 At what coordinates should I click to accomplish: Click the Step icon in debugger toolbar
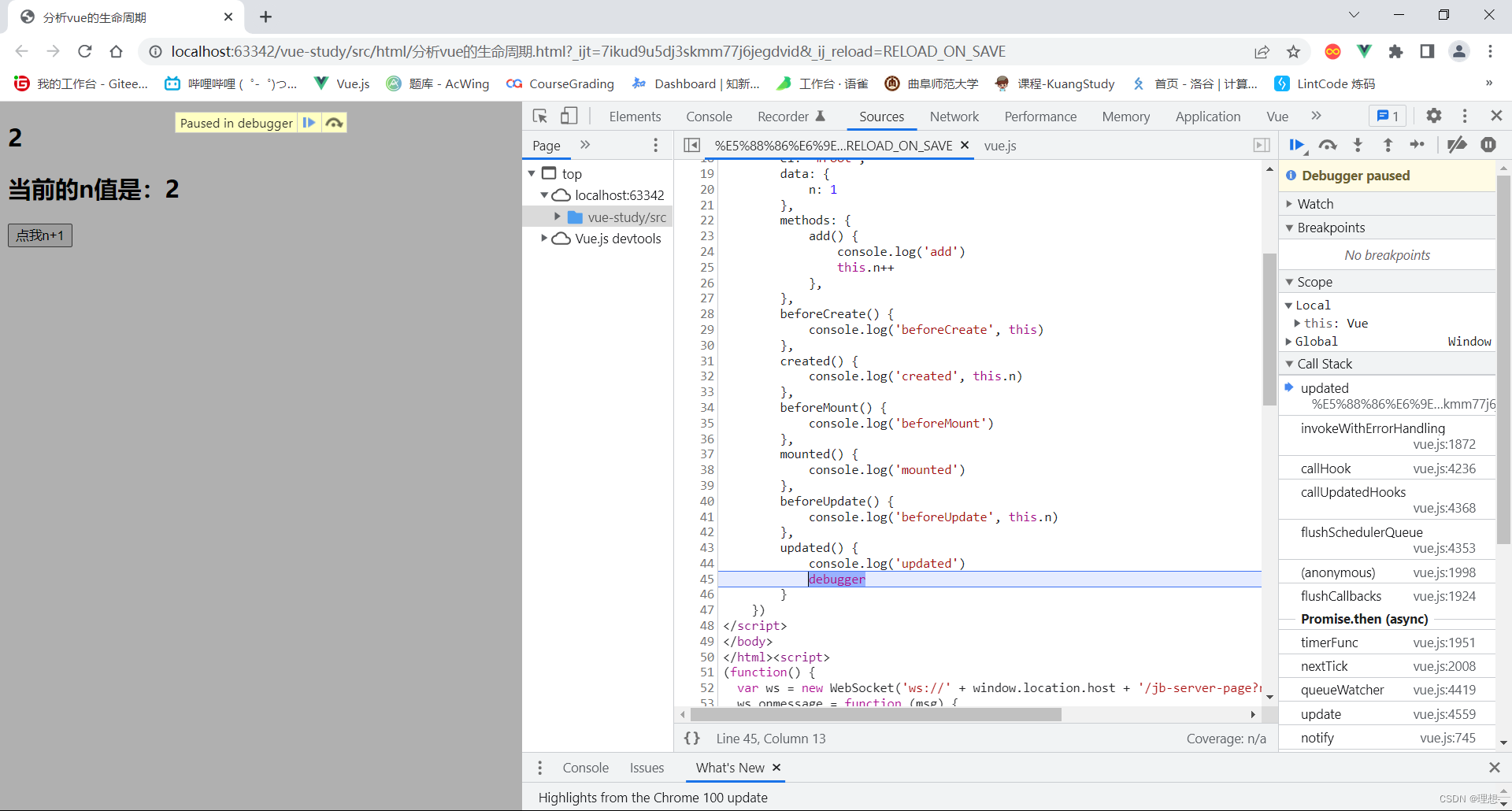tap(1417, 145)
